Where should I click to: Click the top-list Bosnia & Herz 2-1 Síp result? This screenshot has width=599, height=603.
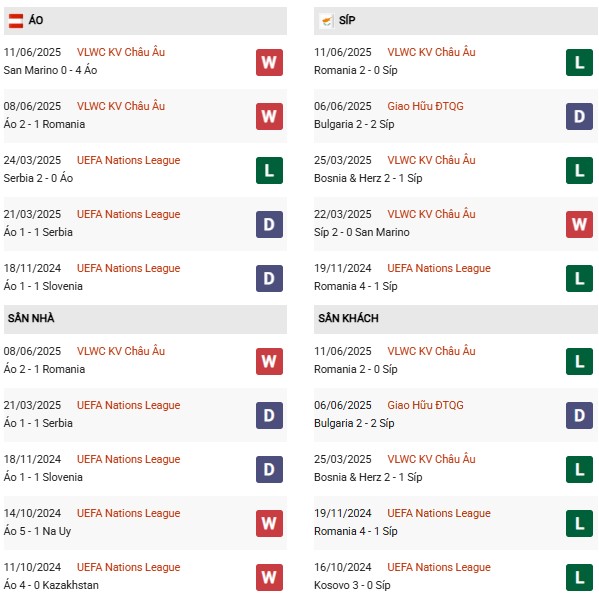coord(368,178)
